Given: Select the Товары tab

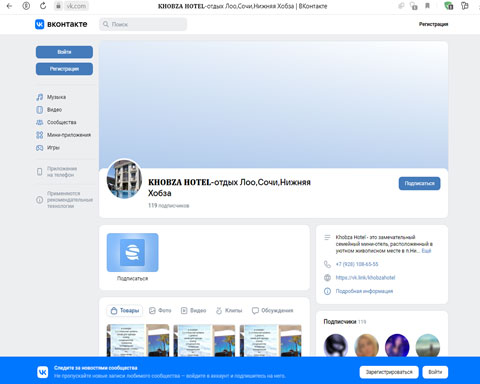Looking at the screenshot, I should tap(125, 311).
